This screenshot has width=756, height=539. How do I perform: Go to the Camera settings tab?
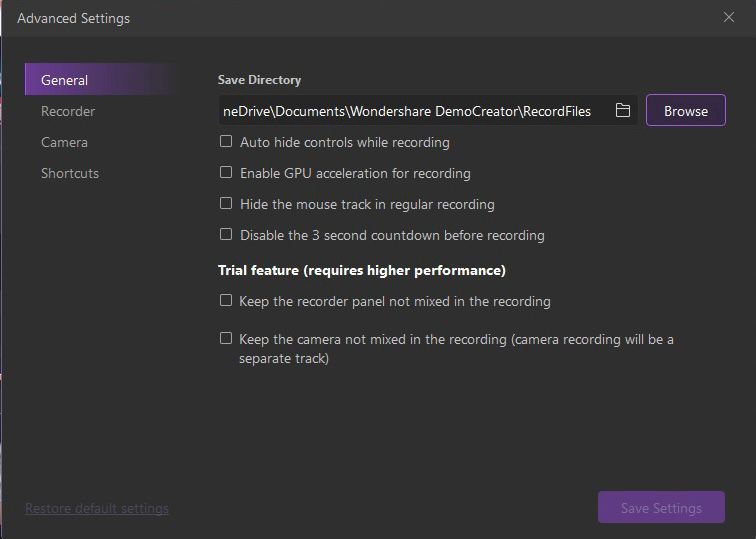(64, 142)
